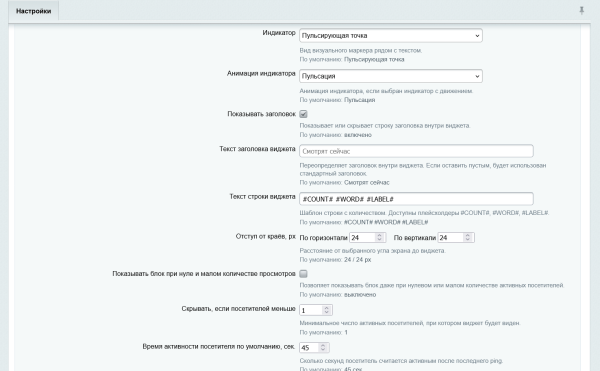Viewport: 600px width, 371px height.
Task: Click the Индикатор label text
Action: (x=279, y=33)
